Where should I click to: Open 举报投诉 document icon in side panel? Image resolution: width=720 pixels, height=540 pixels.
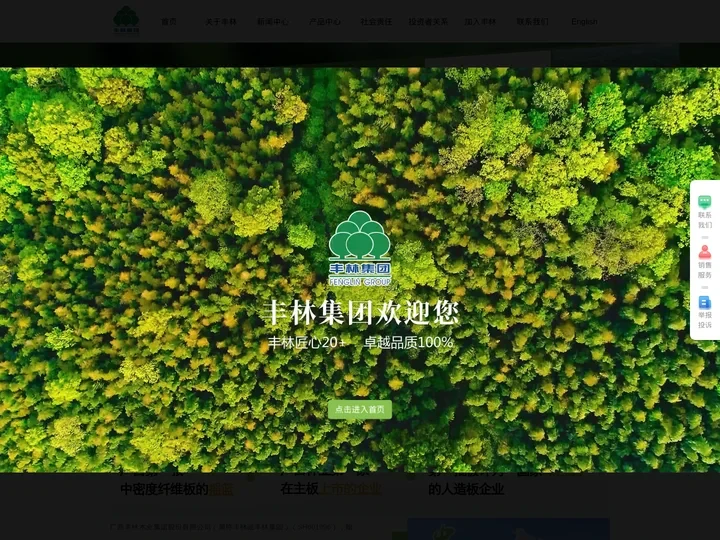pyautogui.click(x=704, y=302)
